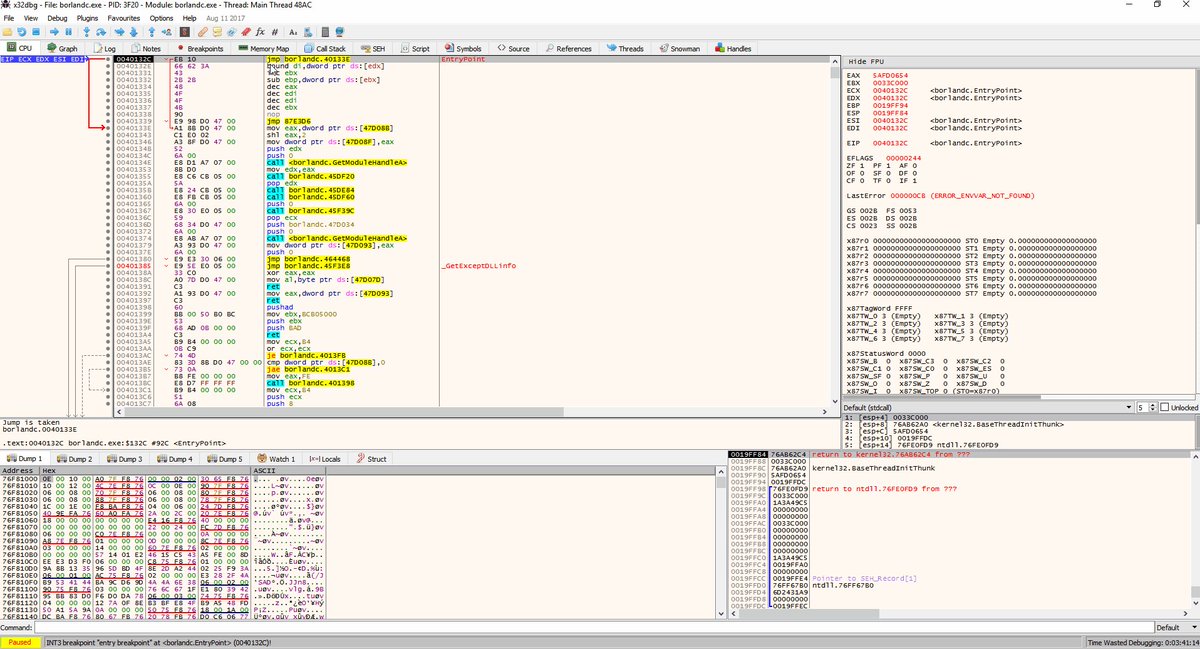Click the Trace into toolbar icon
1200x649 pixels.
[x=119, y=32]
